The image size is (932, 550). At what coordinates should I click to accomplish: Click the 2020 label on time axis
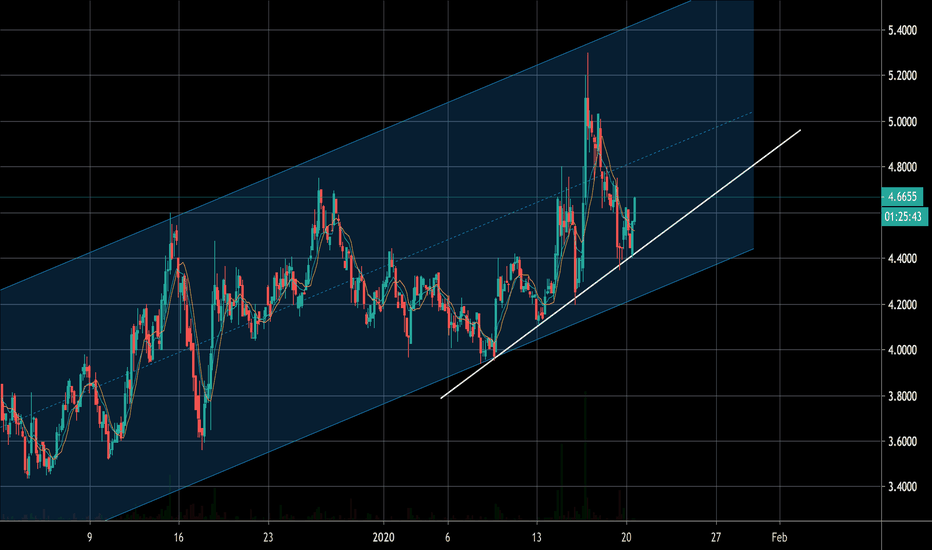click(x=383, y=538)
